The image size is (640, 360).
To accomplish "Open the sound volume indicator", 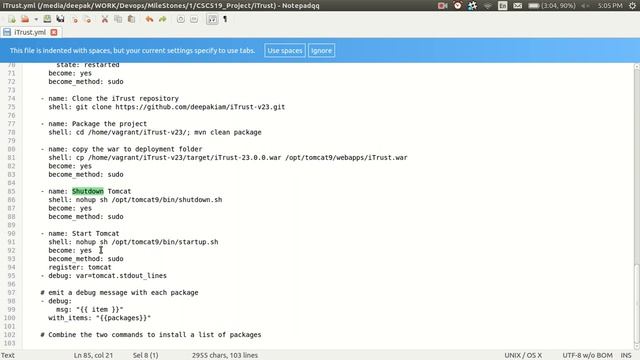I will (585, 6).
